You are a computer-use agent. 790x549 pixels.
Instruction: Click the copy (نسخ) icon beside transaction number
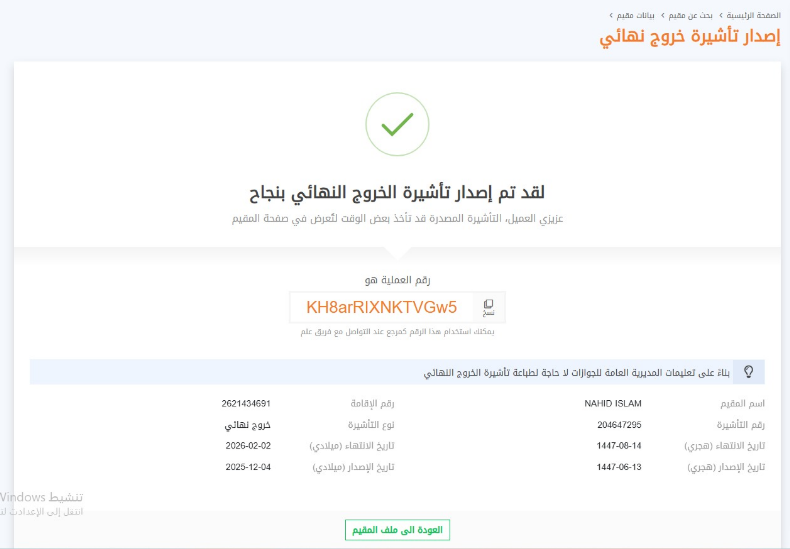488,306
